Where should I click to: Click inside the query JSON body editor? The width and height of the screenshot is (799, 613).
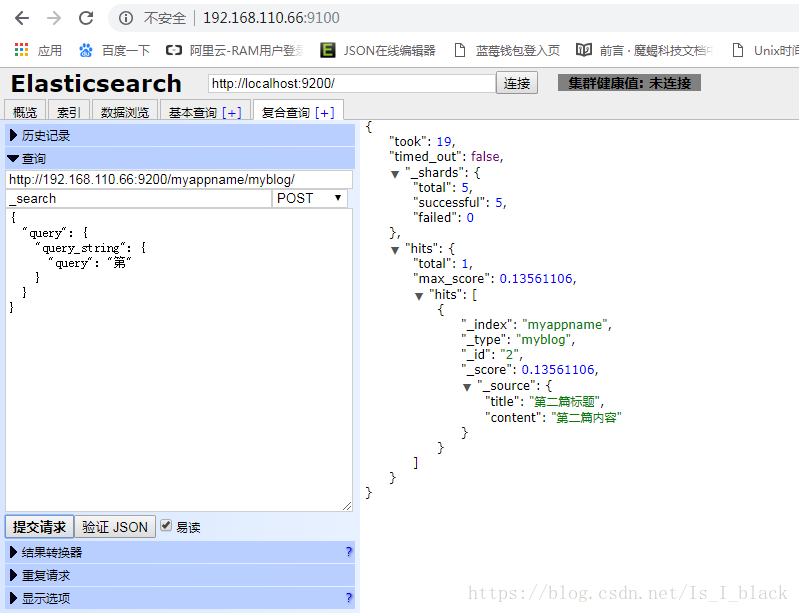click(x=179, y=360)
